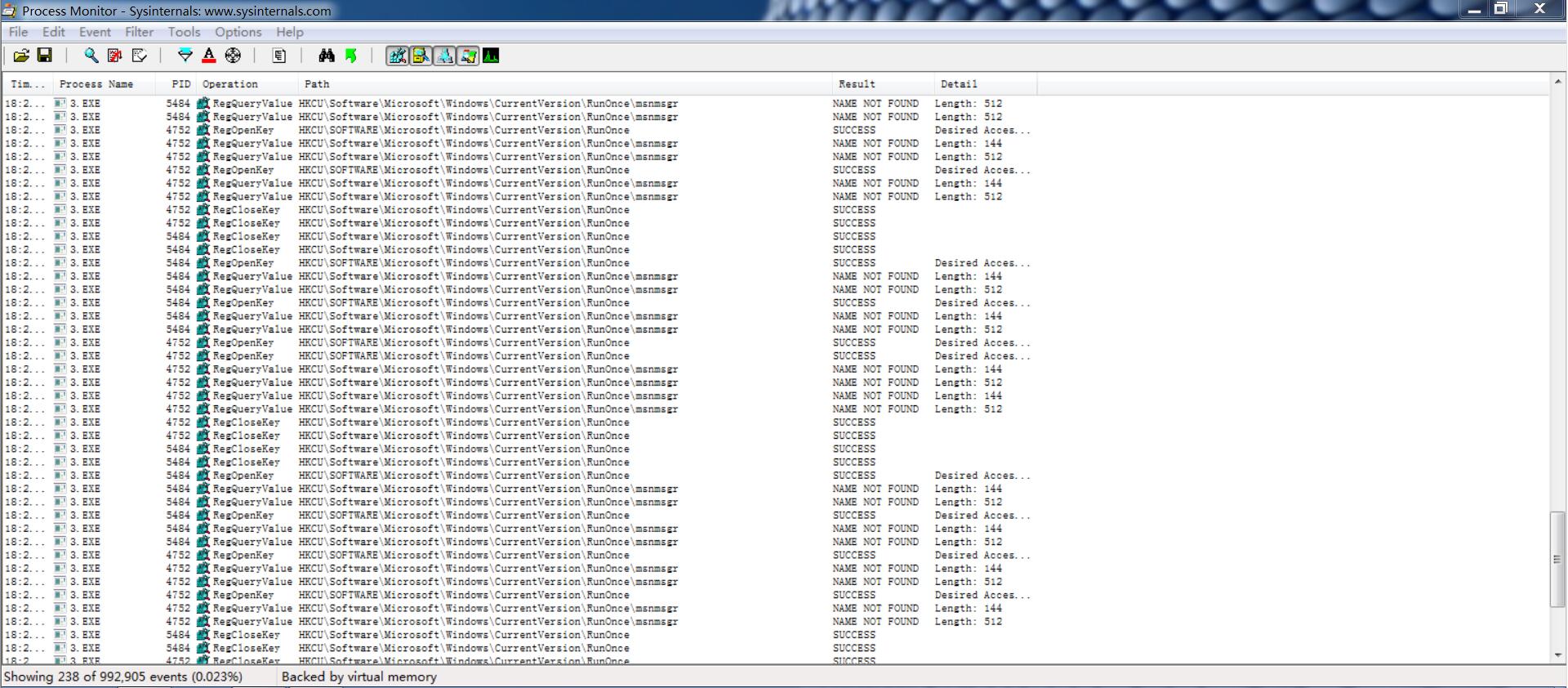Click the Process Monitor title bar icon

click(10, 11)
